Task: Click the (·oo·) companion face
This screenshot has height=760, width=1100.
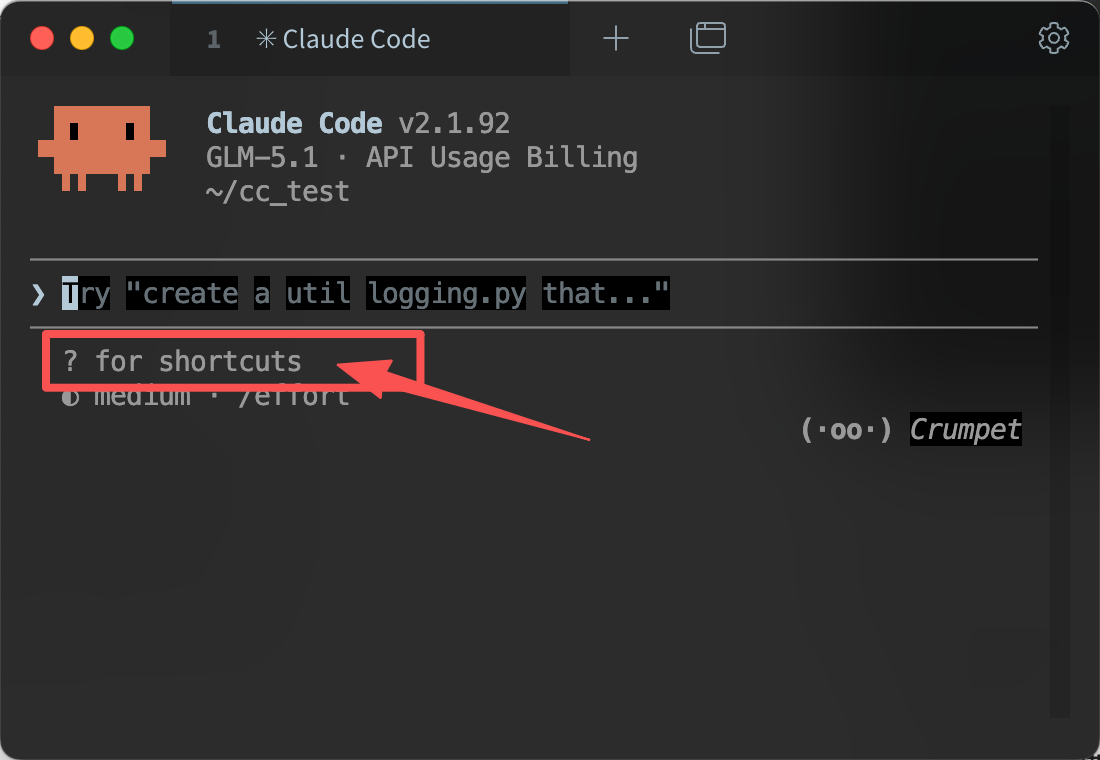Action: point(846,429)
